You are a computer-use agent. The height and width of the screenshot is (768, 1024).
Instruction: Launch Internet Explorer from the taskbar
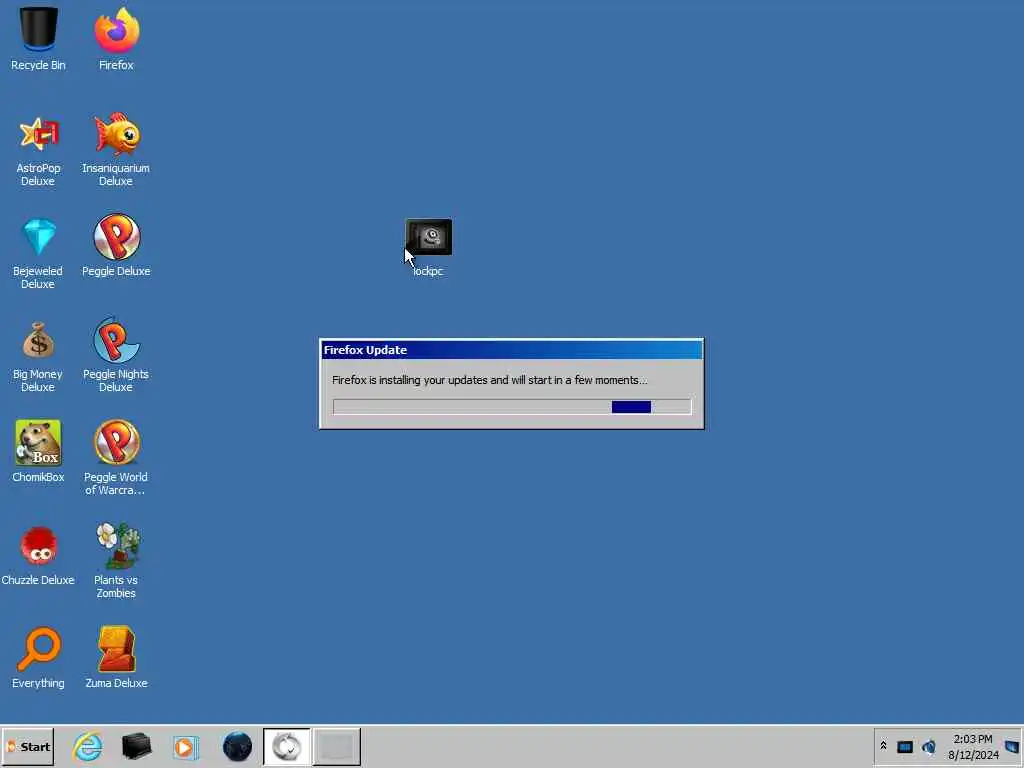point(88,746)
